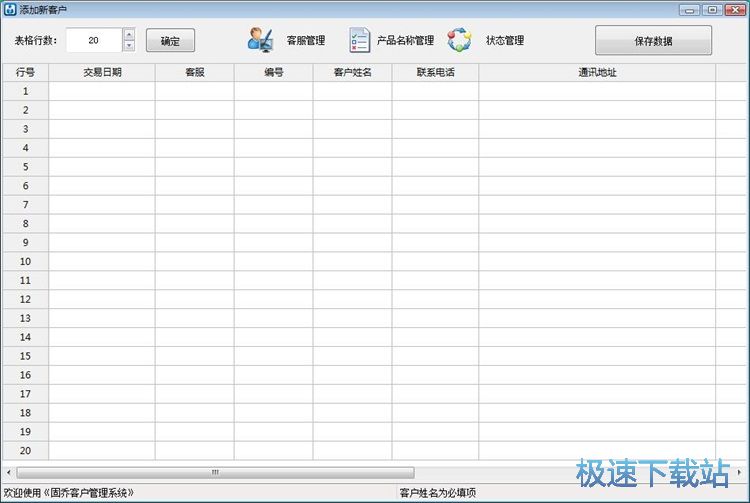This screenshot has width=750, height=503.
Task: Increase 表格行数 with the up arrow
Action: 129,34
